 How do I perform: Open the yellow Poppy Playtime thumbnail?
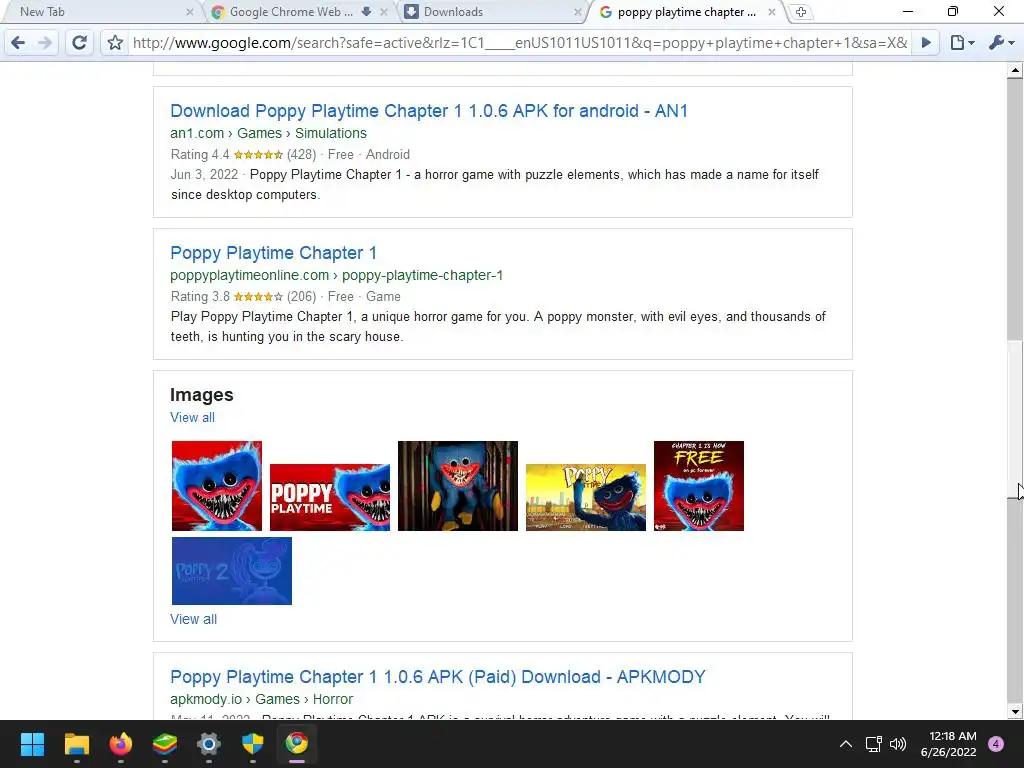click(x=586, y=498)
